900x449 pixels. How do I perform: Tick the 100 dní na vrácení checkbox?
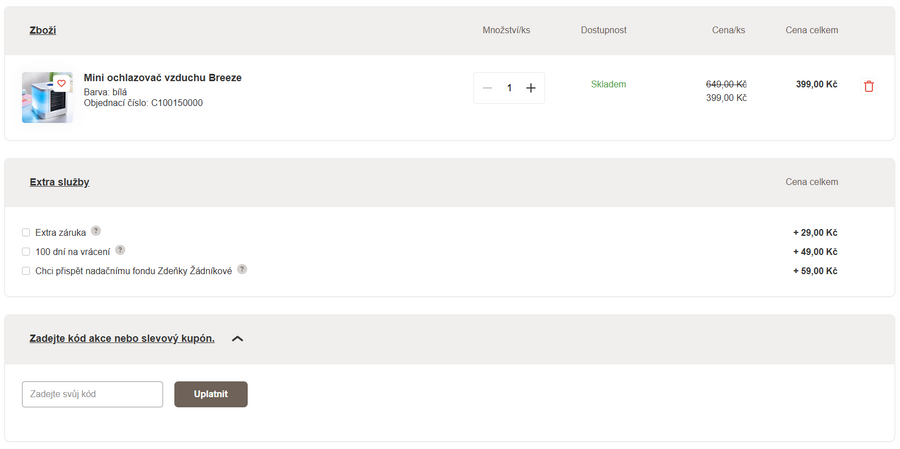26,251
